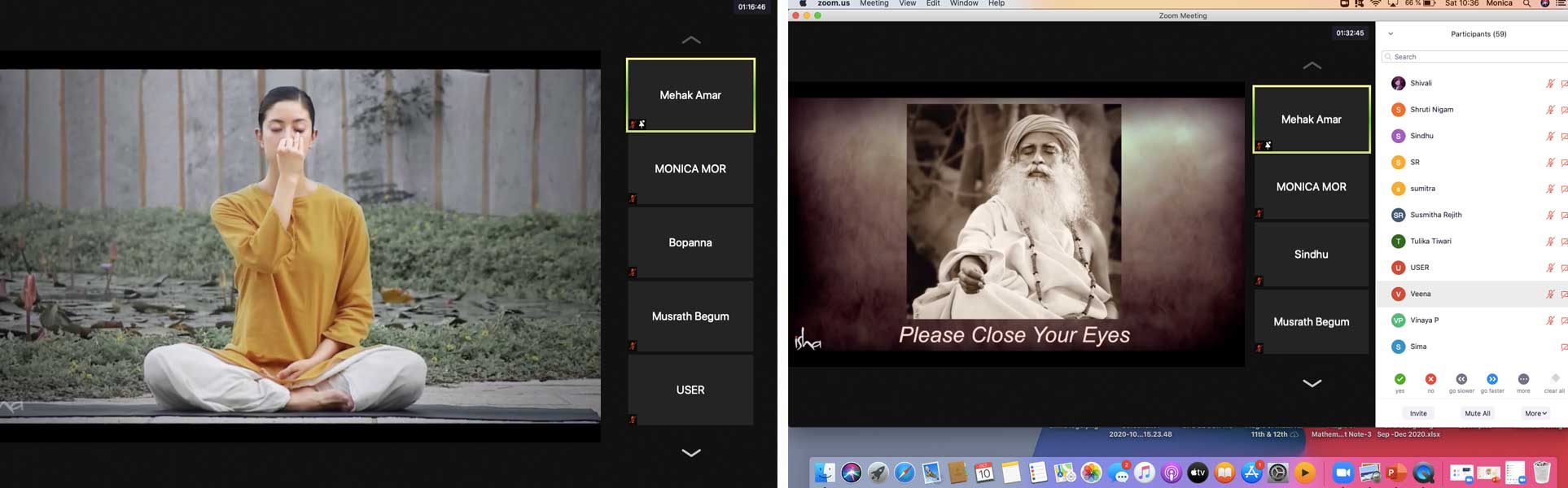Open Siri from the Dock
The height and width of the screenshot is (488, 1568).
click(x=852, y=473)
